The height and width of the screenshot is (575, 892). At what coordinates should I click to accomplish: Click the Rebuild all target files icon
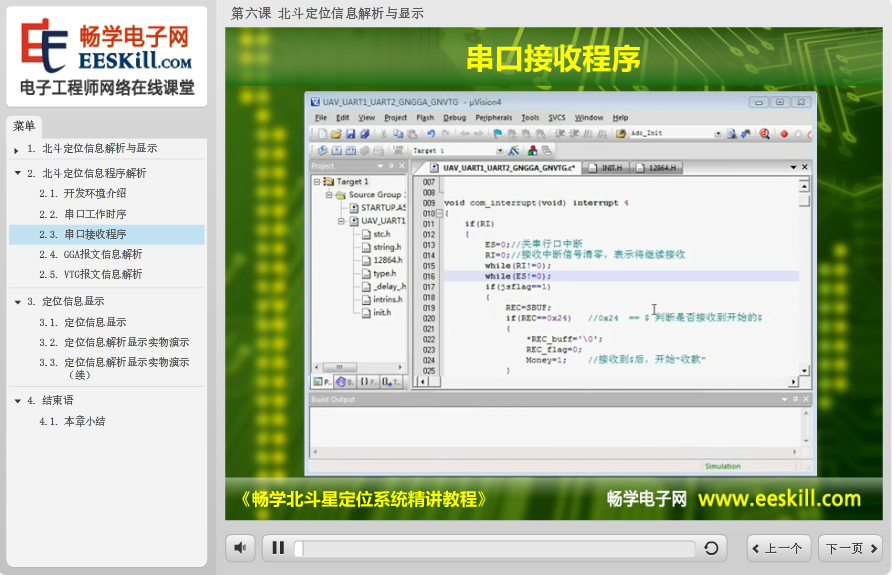click(351, 151)
